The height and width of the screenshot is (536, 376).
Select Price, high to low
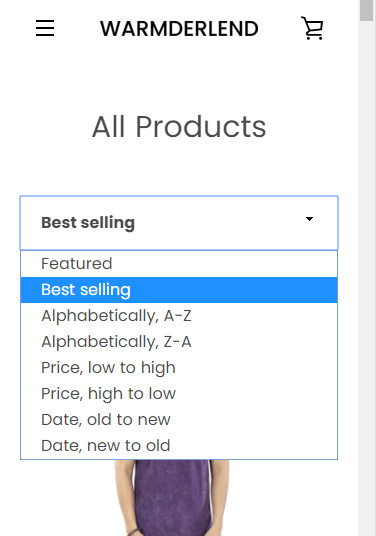(x=179, y=394)
